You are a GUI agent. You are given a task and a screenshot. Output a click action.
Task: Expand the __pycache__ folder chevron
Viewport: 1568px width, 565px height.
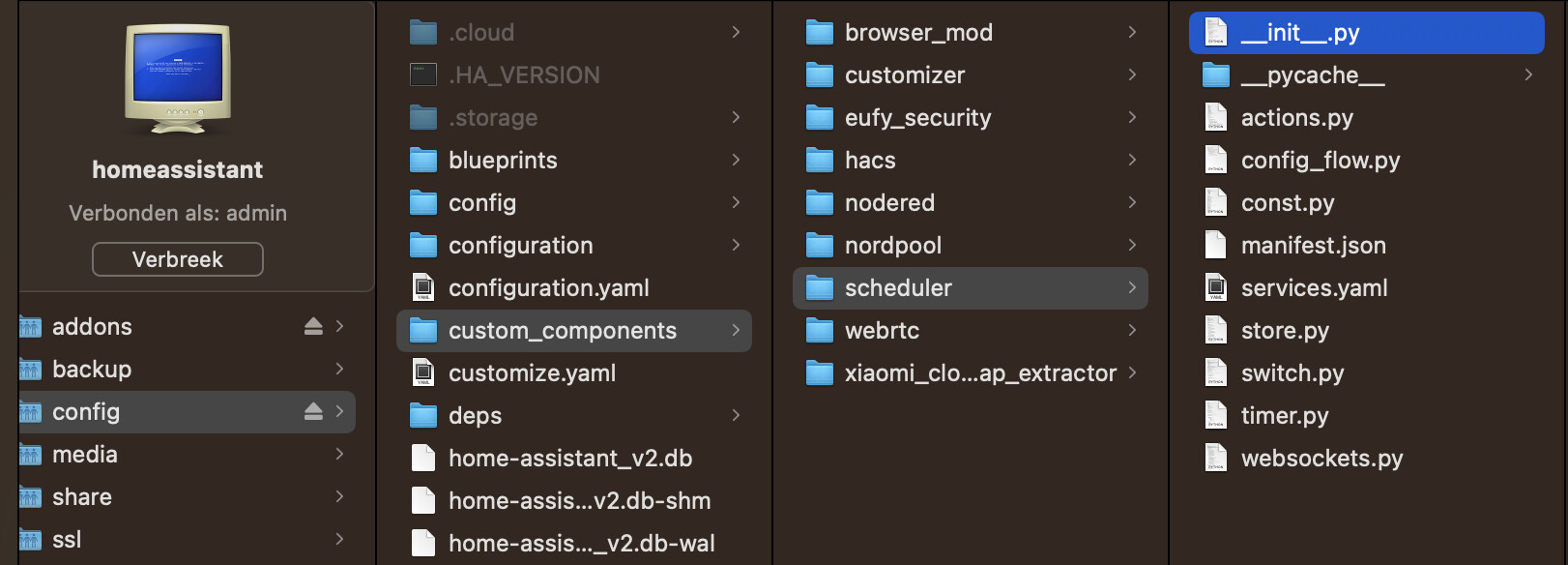click(x=1528, y=74)
